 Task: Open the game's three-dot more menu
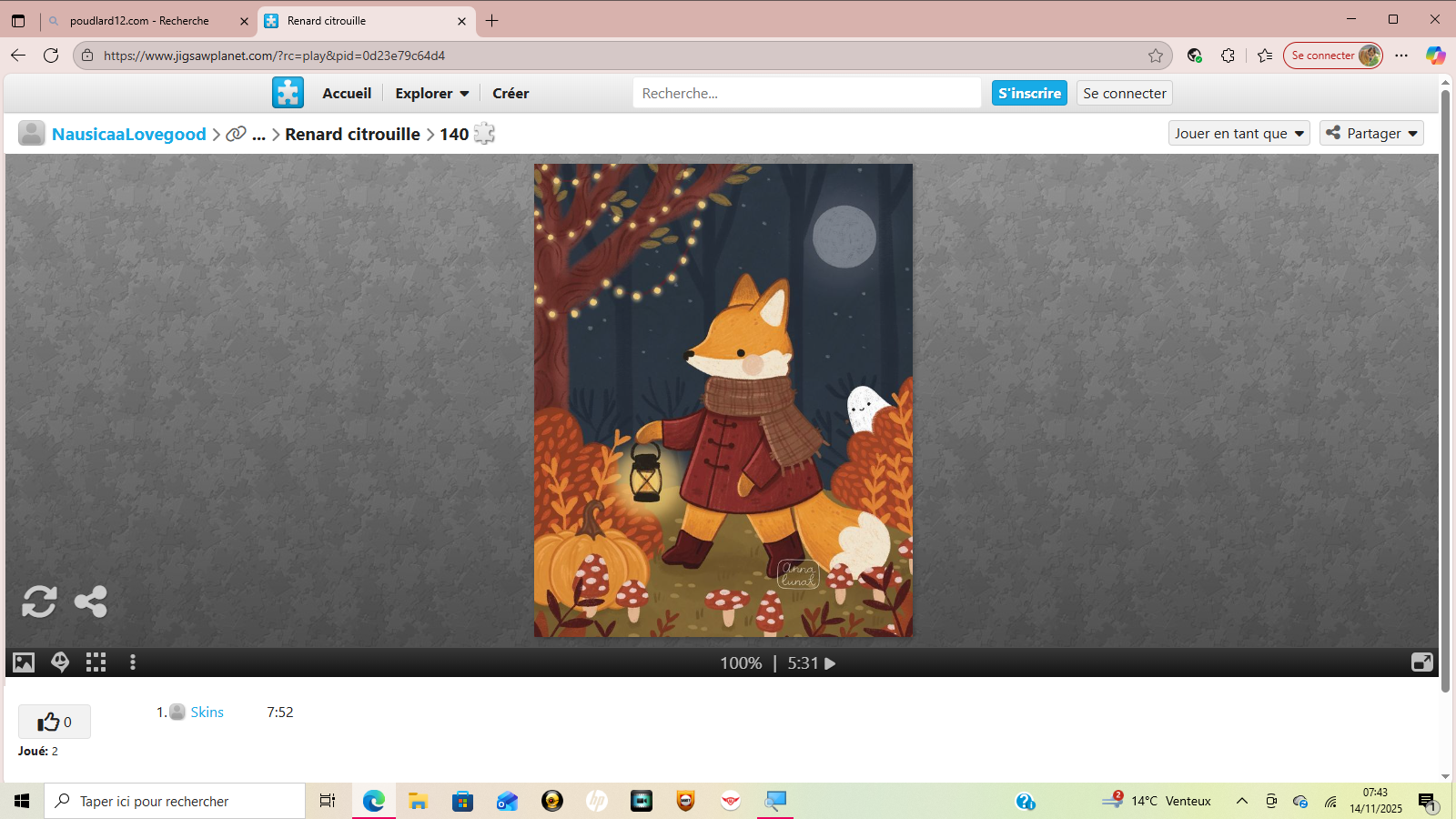(133, 662)
